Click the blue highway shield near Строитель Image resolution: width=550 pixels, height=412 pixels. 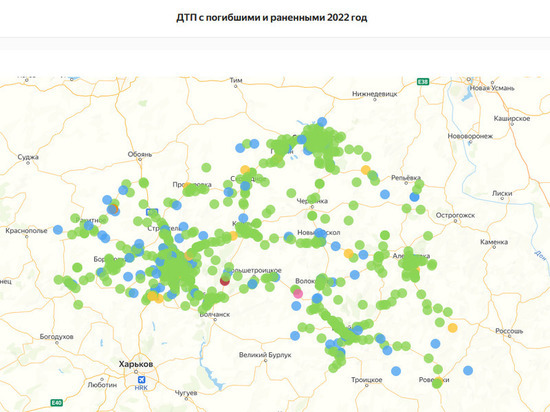pyautogui.click(x=152, y=212)
